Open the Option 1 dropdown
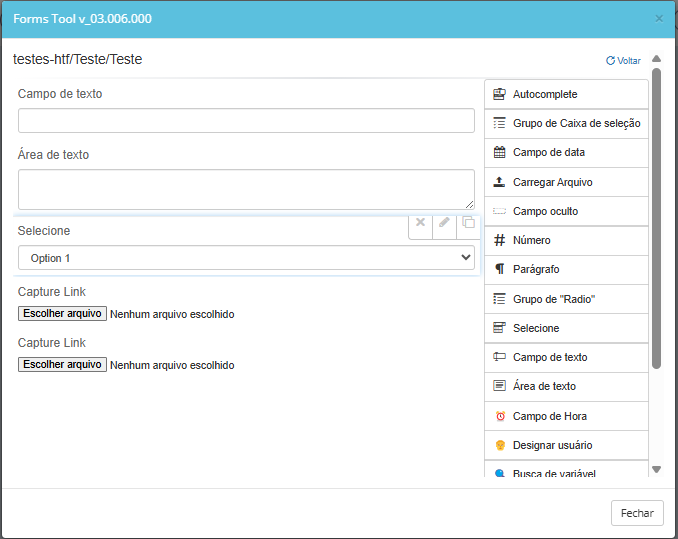This screenshot has height=539, width=678. tap(246, 258)
